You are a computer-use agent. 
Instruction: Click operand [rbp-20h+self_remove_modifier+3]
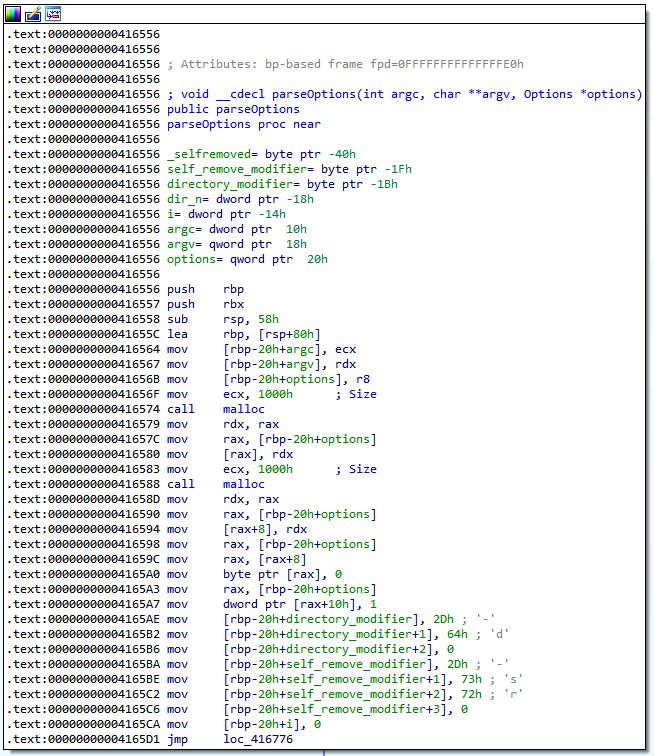(x=335, y=709)
